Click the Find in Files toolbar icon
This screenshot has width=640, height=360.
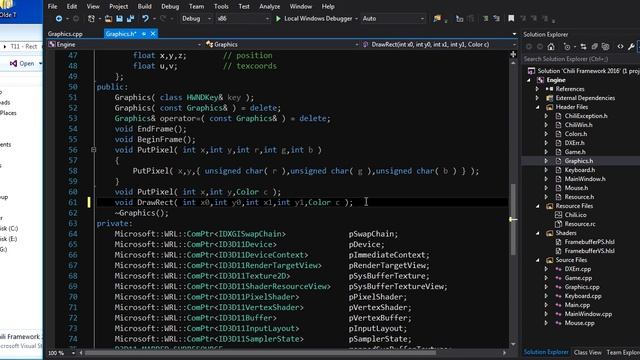437,19
